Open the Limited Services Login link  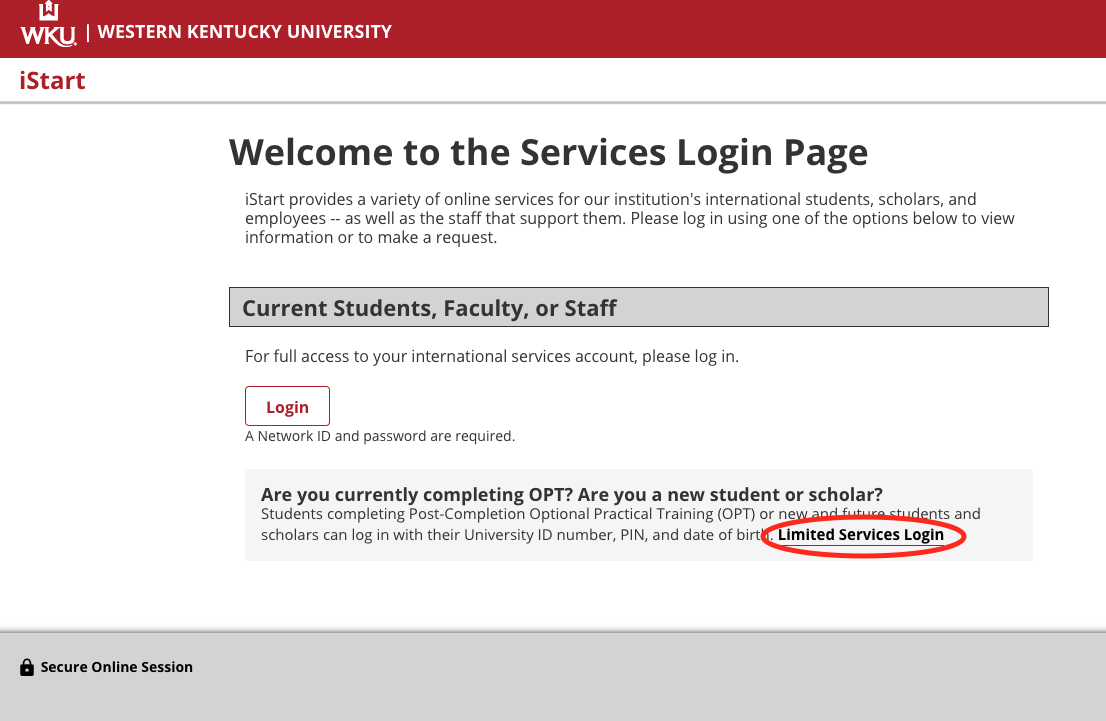tap(860, 534)
